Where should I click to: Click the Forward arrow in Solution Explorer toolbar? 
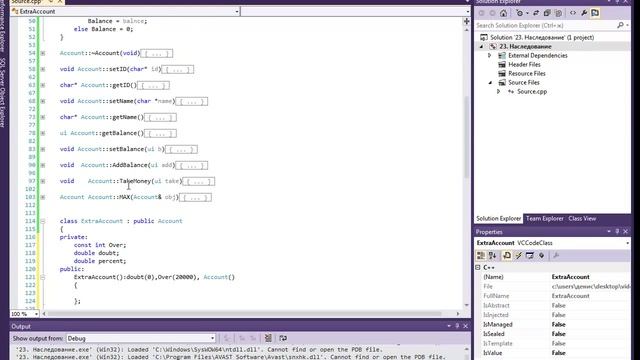492,13
